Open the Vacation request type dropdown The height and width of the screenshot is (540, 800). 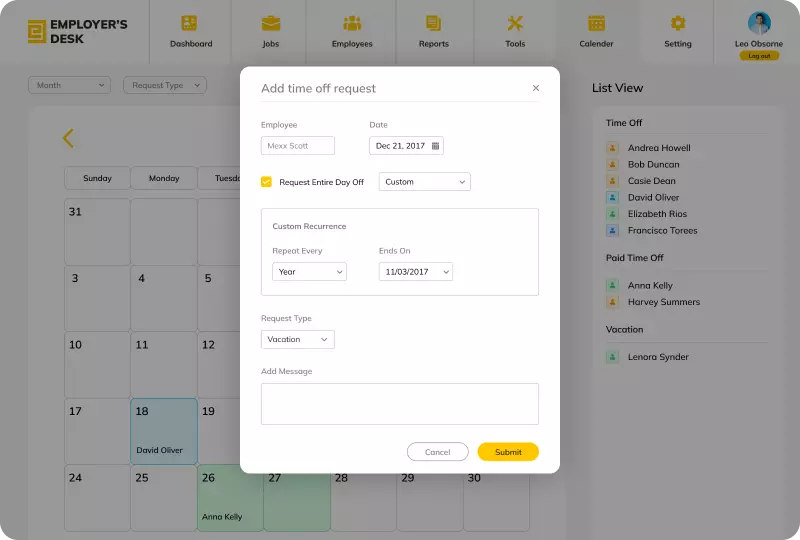297,340
